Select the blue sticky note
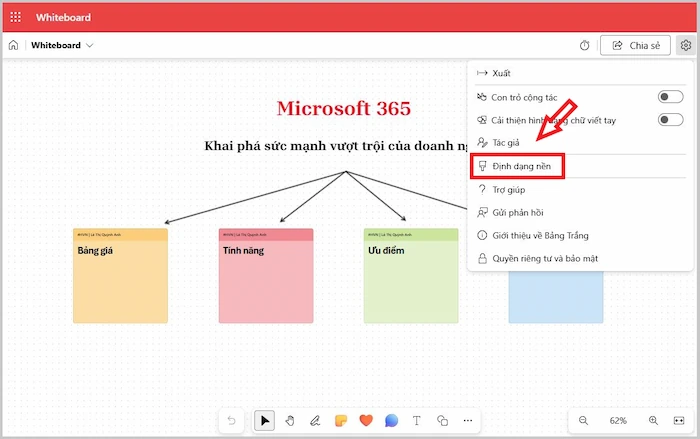The height and width of the screenshot is (439, 700). pos(556,297)
